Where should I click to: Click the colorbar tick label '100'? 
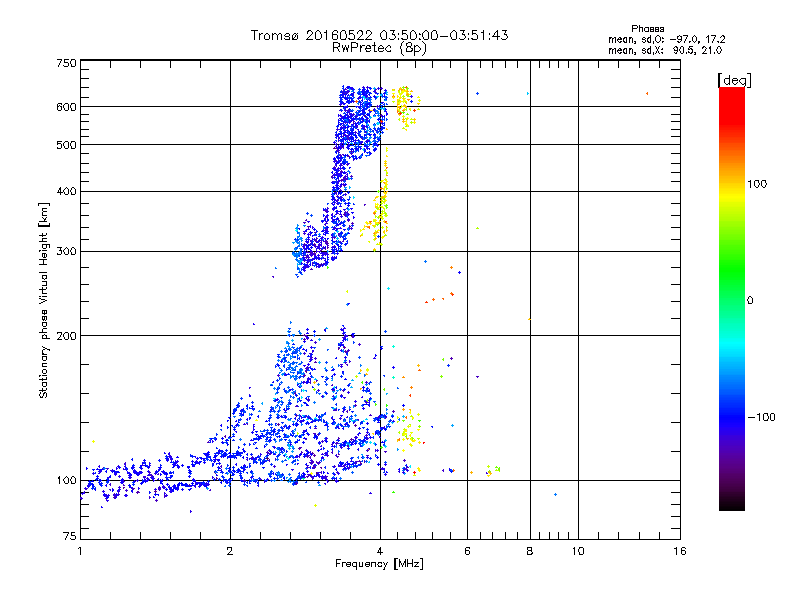coord(757,184)
